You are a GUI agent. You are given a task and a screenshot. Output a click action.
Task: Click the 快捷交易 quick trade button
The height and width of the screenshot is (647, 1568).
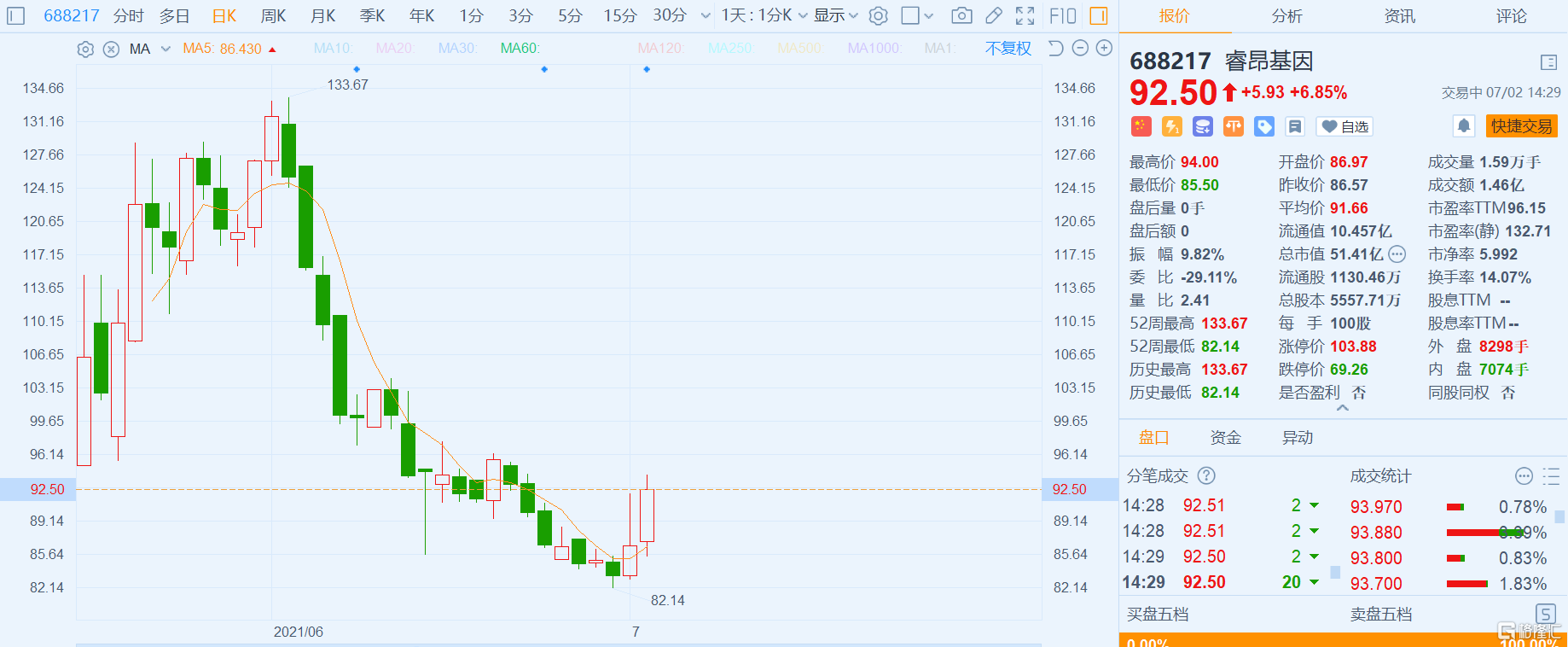click(1521, 126)
